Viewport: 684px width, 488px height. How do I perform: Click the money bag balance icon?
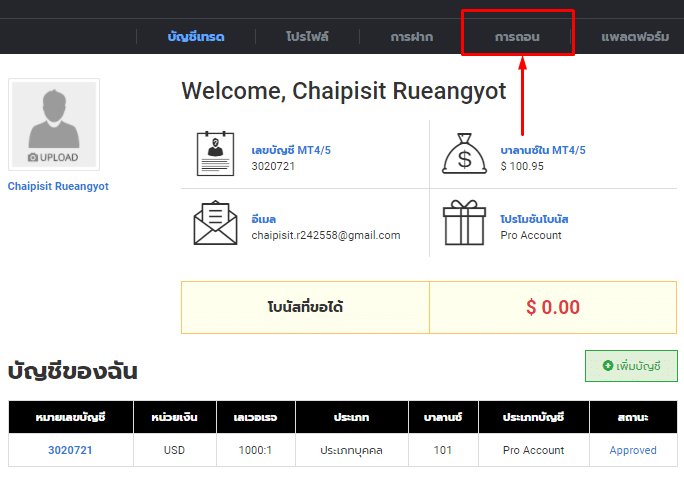coord(463,153)
